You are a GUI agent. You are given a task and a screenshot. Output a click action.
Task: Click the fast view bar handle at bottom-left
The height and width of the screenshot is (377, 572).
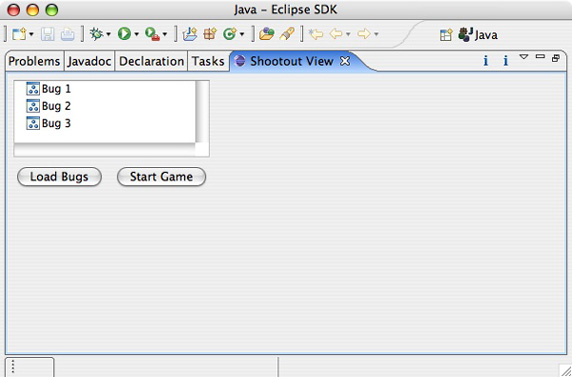point(13,366)
